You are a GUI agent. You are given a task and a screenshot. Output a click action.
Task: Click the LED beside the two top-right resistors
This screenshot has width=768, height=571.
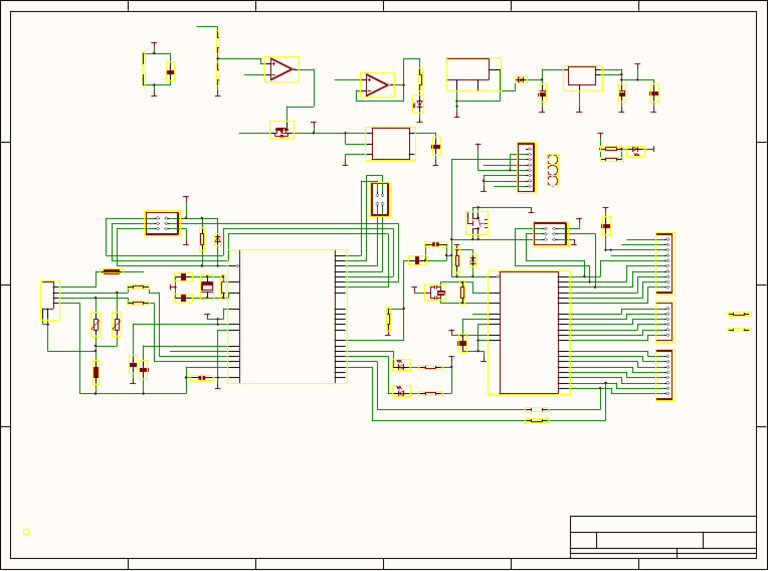pos(636,151)
